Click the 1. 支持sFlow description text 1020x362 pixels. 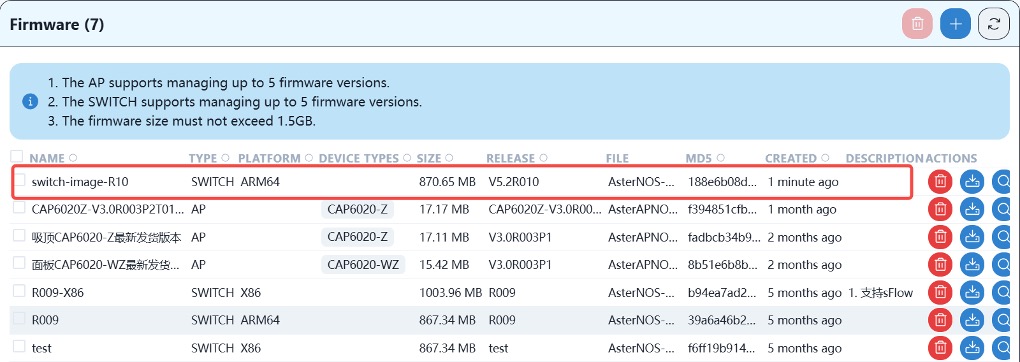coord(881,293)
